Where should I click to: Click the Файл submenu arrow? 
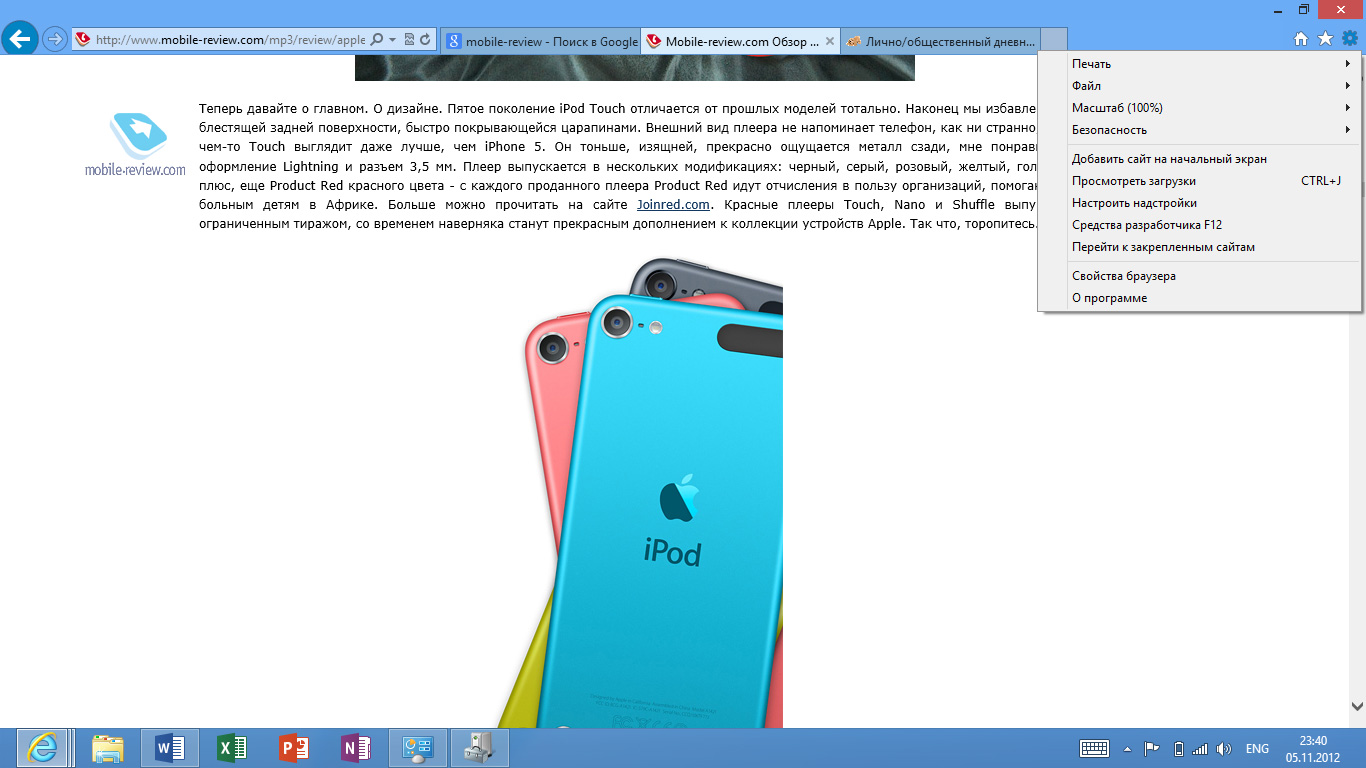pyautogui.click(x=1348, y=86)
